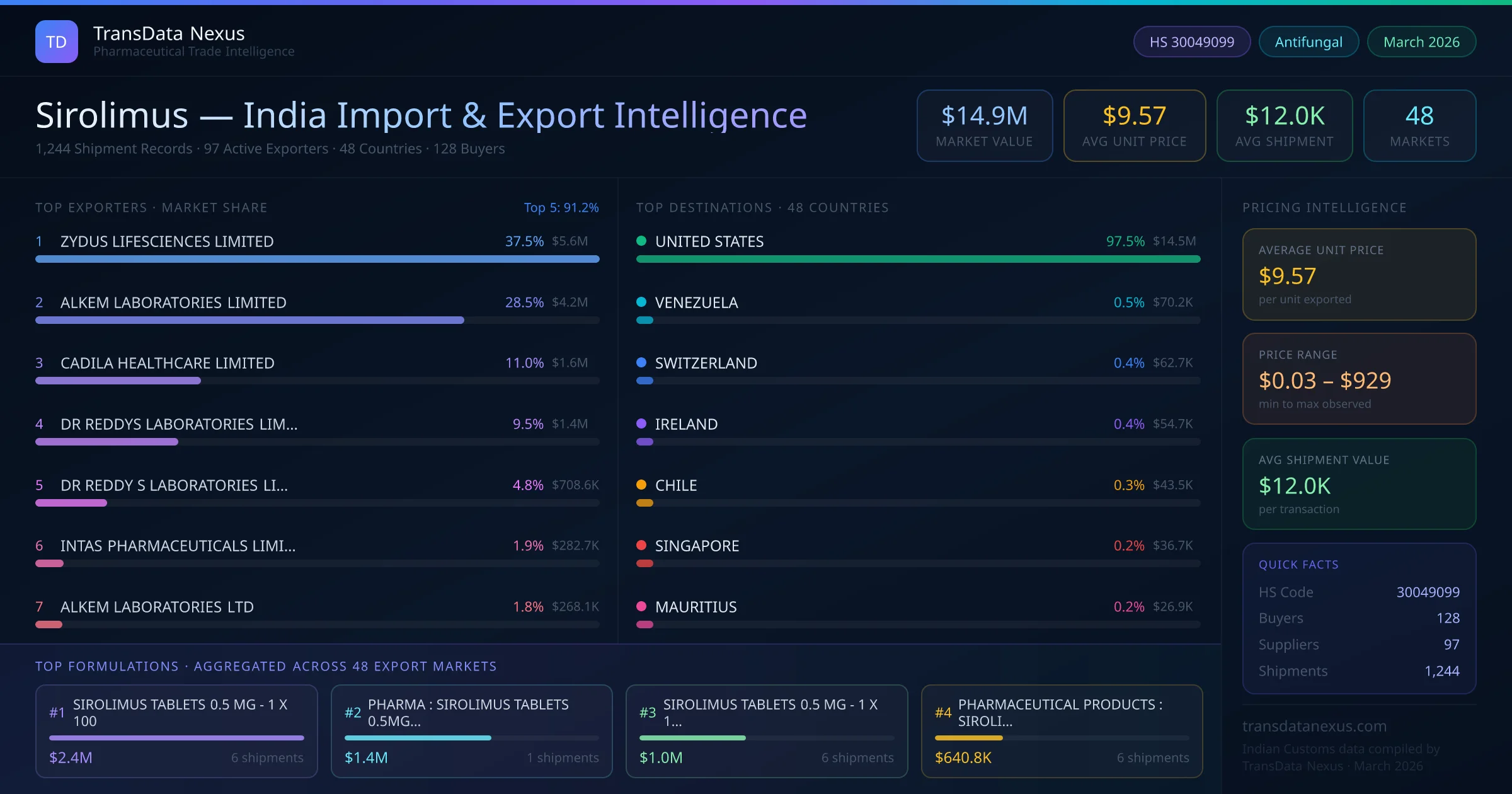
Task: Visit the transdatanexus.com link
Action: click(1314, 726)
